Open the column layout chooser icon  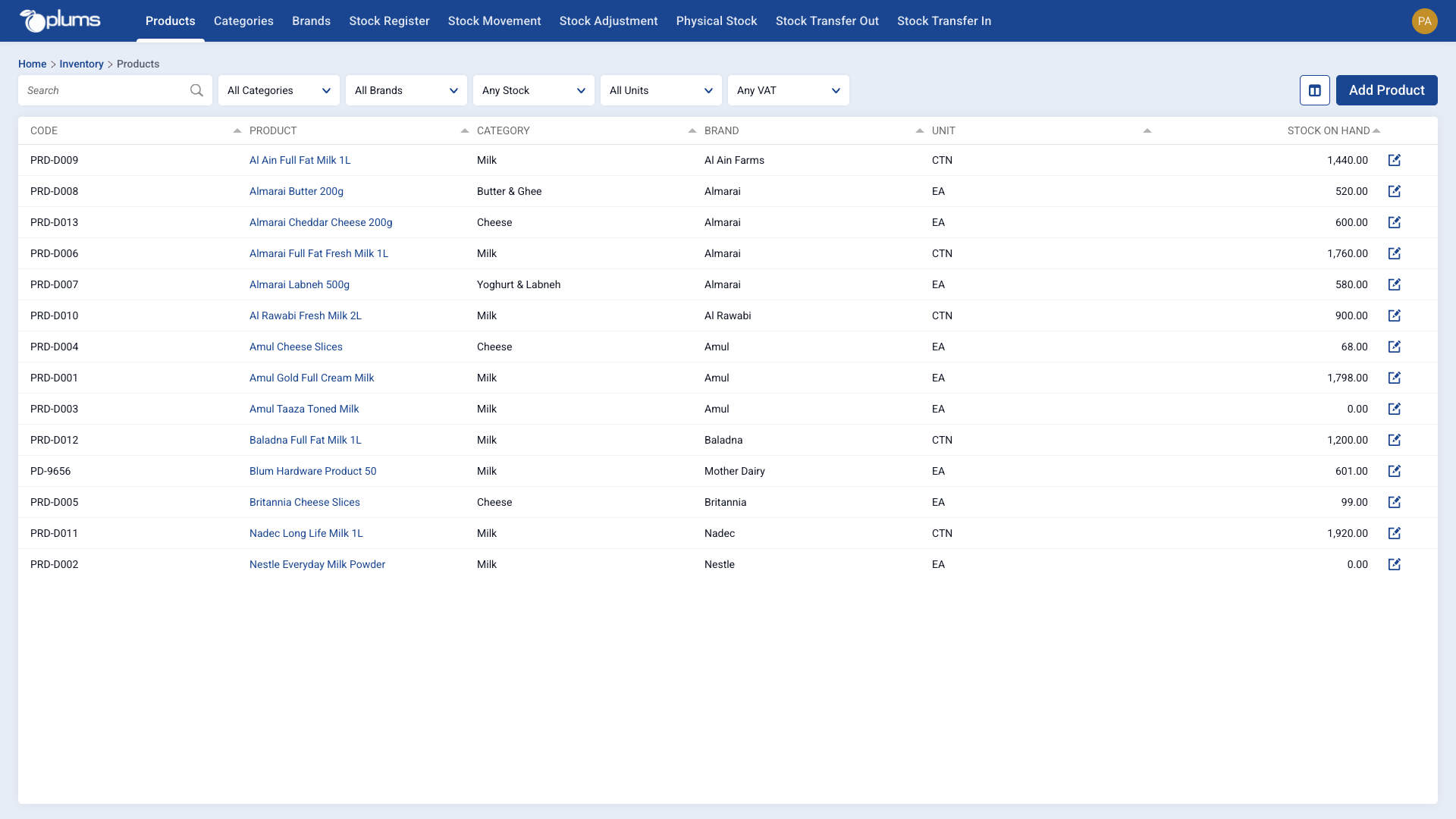[1315, 90]
